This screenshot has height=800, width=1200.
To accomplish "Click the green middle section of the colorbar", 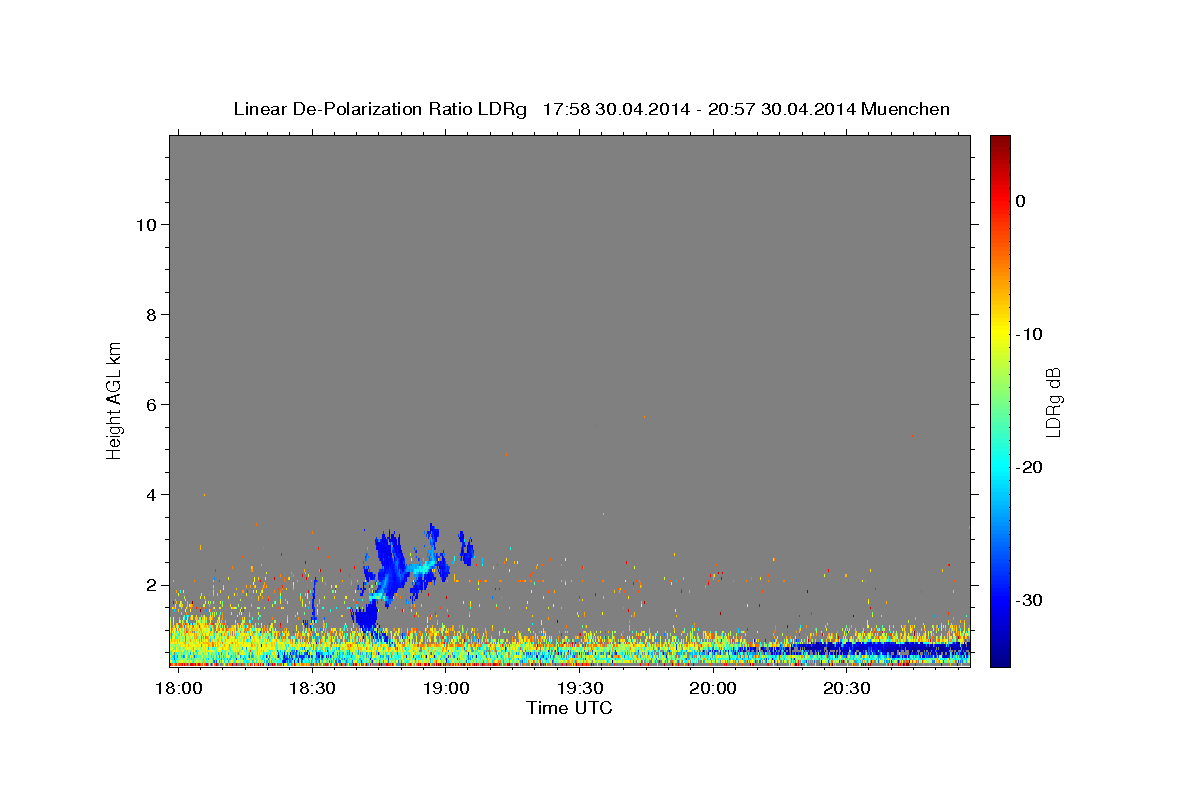I will 1000,400.
